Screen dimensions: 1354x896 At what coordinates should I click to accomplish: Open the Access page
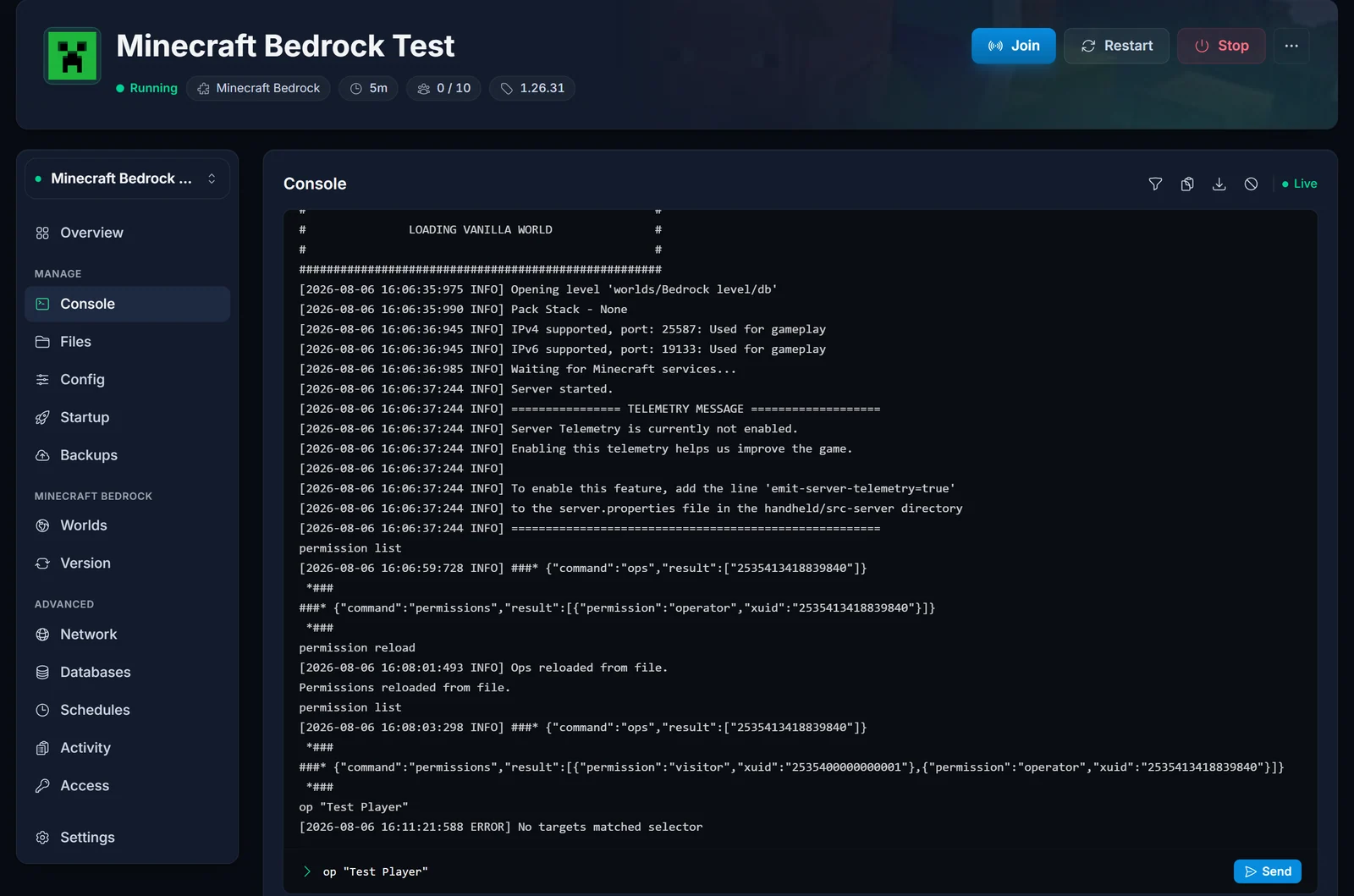127,786
